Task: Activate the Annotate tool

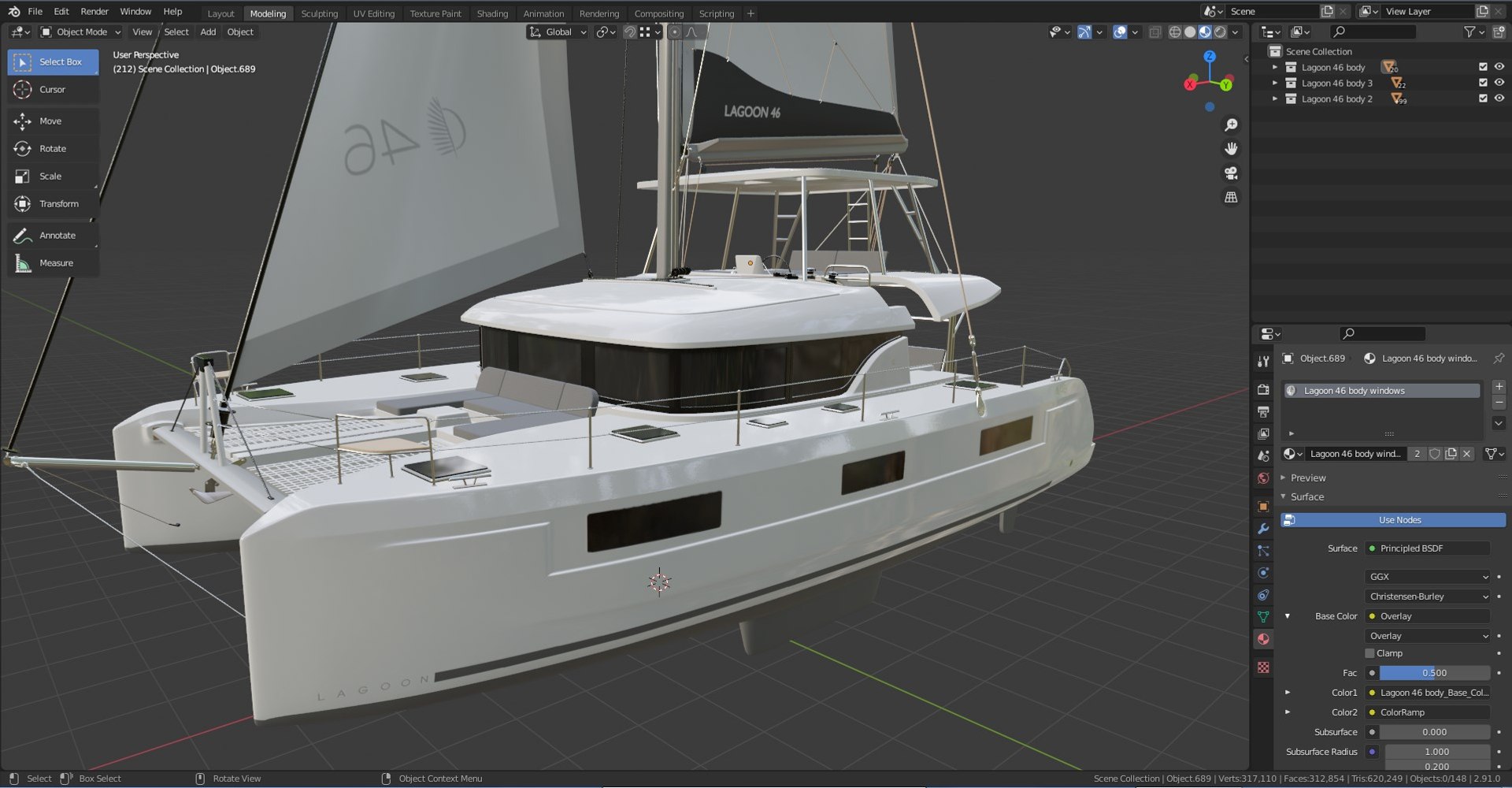Action: pyautogui.click(x=53, y=236)
